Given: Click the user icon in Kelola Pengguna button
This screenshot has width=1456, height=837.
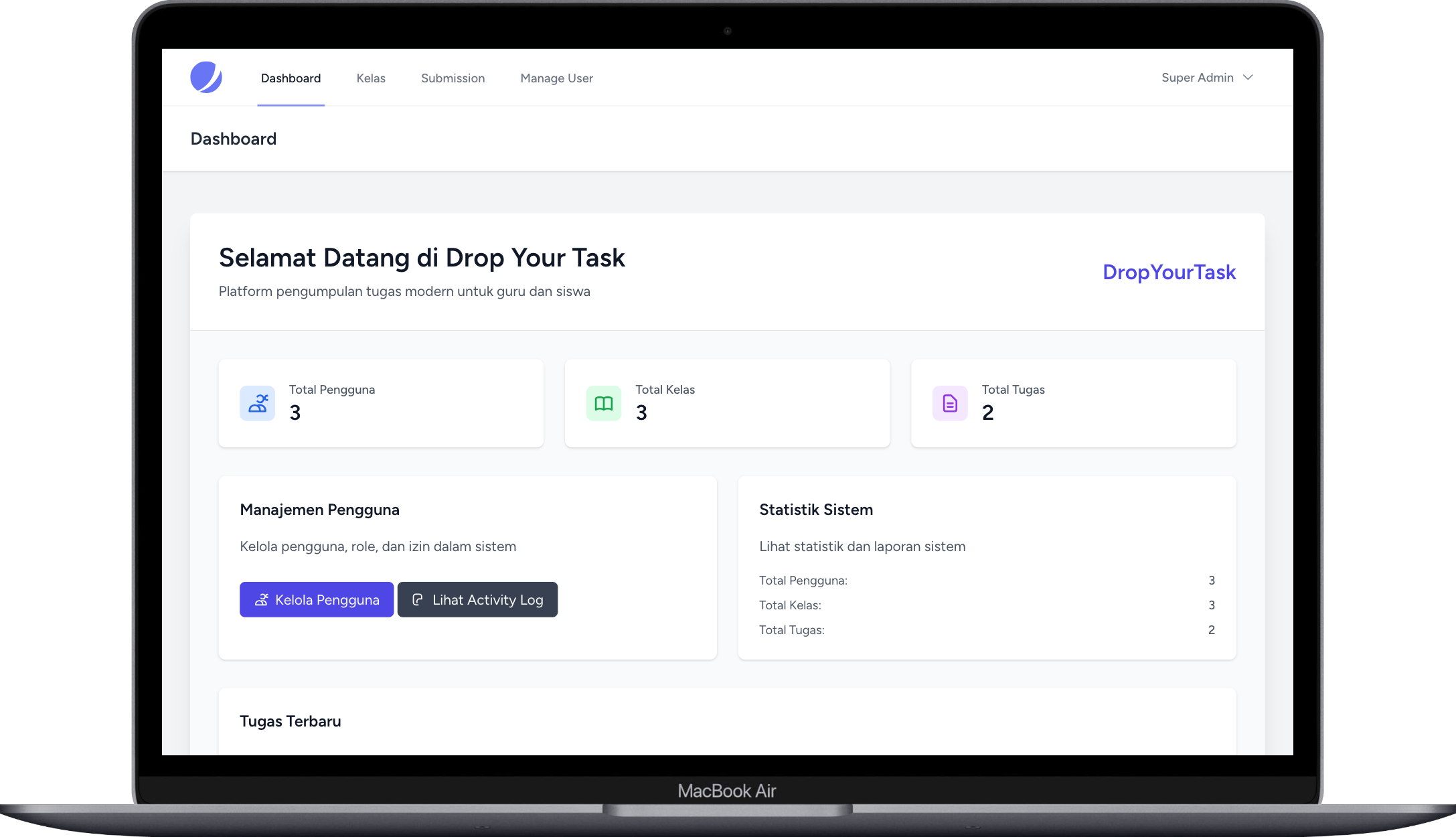Looking at the screenshot, I should point(262,600).
